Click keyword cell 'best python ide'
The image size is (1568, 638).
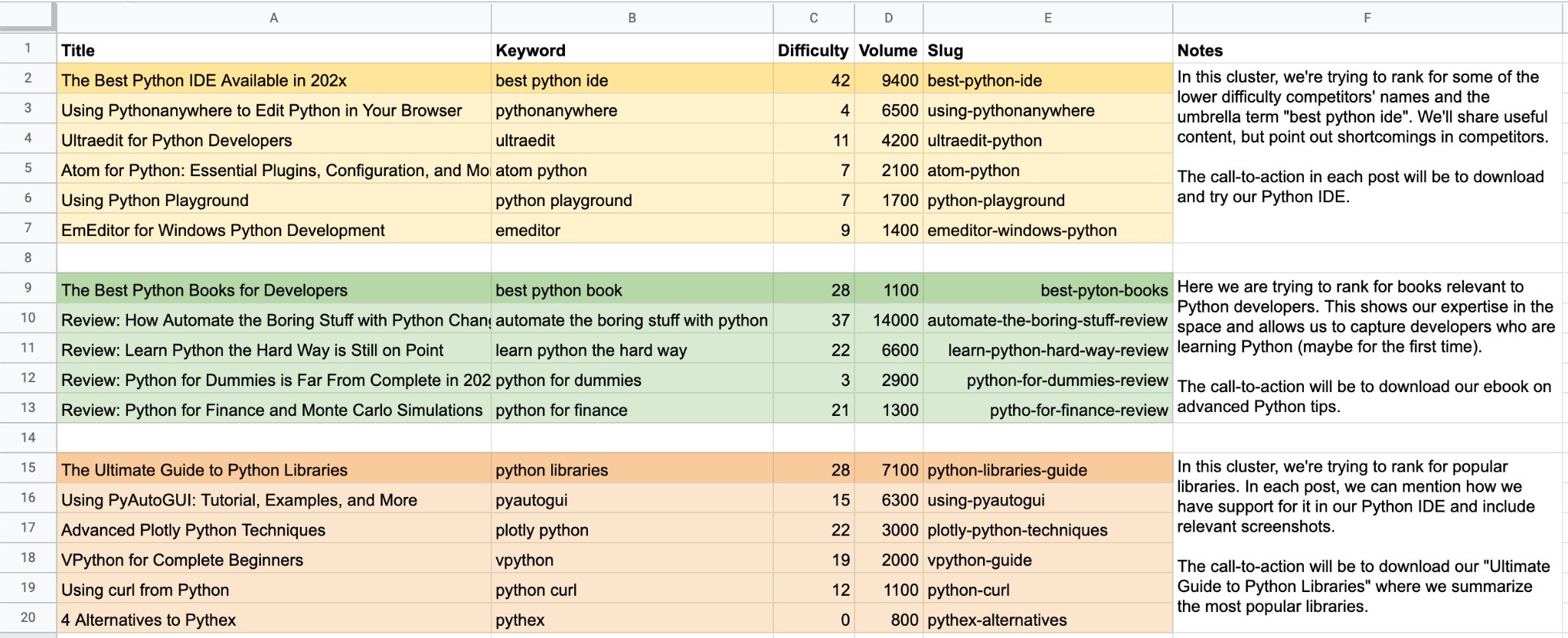point(632,79)
